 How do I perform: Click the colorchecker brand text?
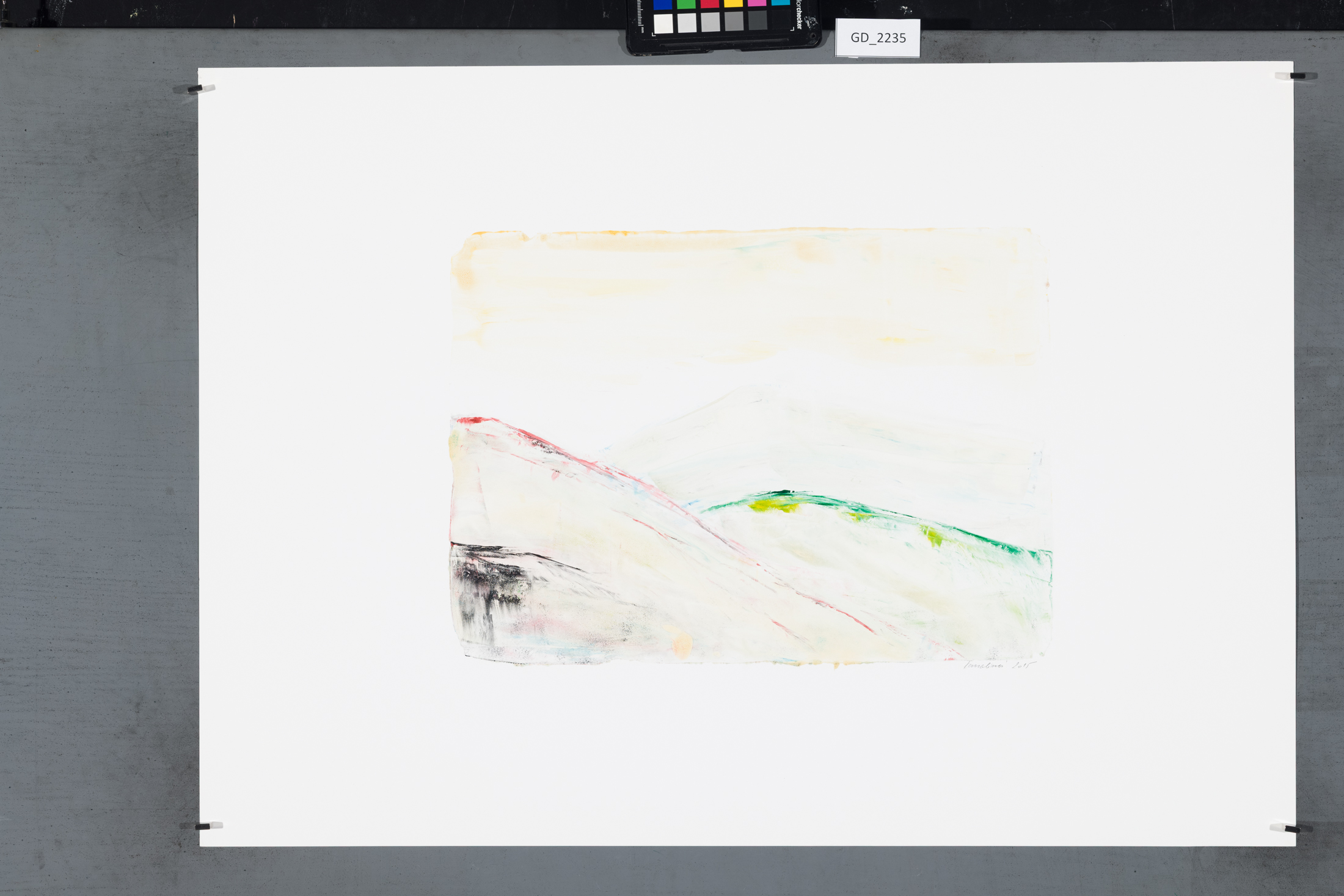(799, 15)
